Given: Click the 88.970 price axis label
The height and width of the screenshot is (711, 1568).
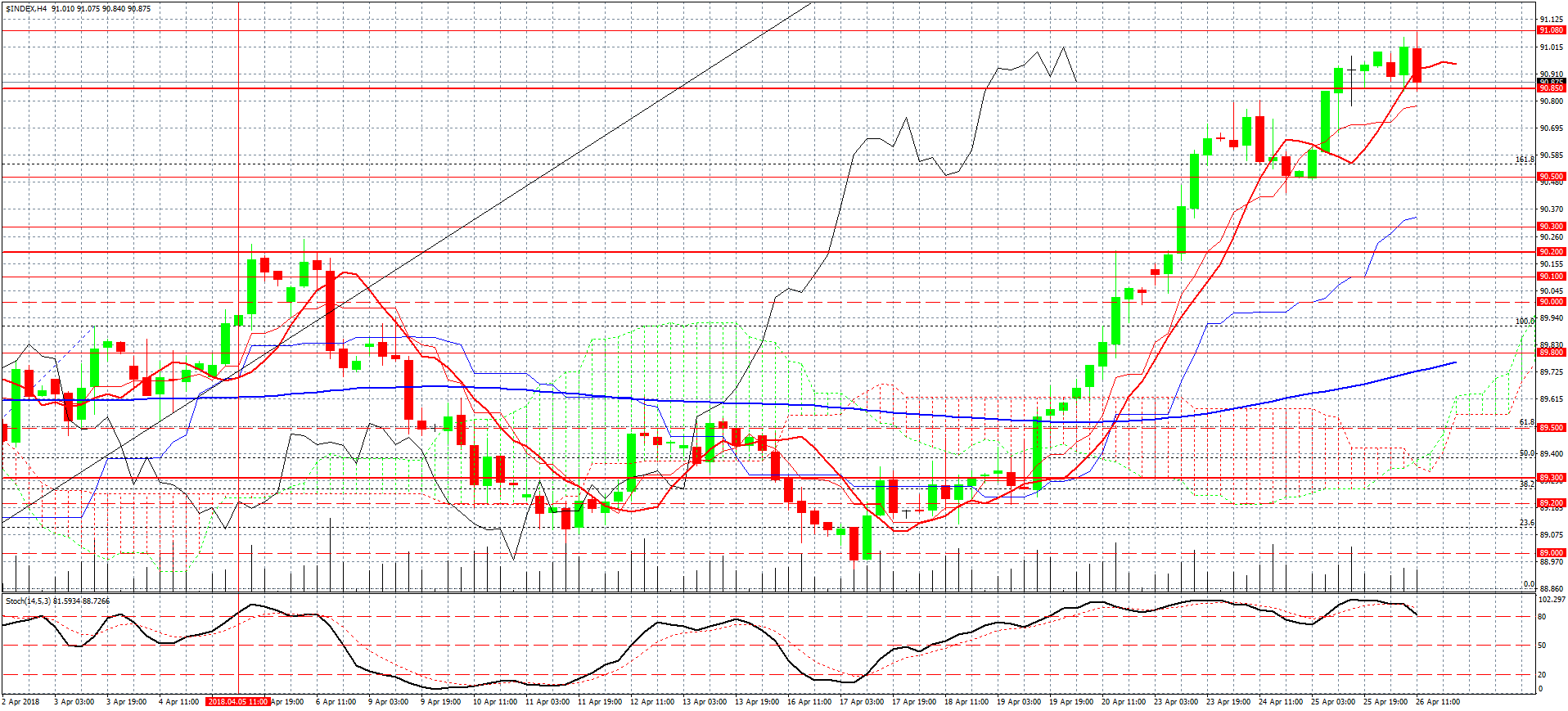Looking at the screenshot, I should [1552, 562].
